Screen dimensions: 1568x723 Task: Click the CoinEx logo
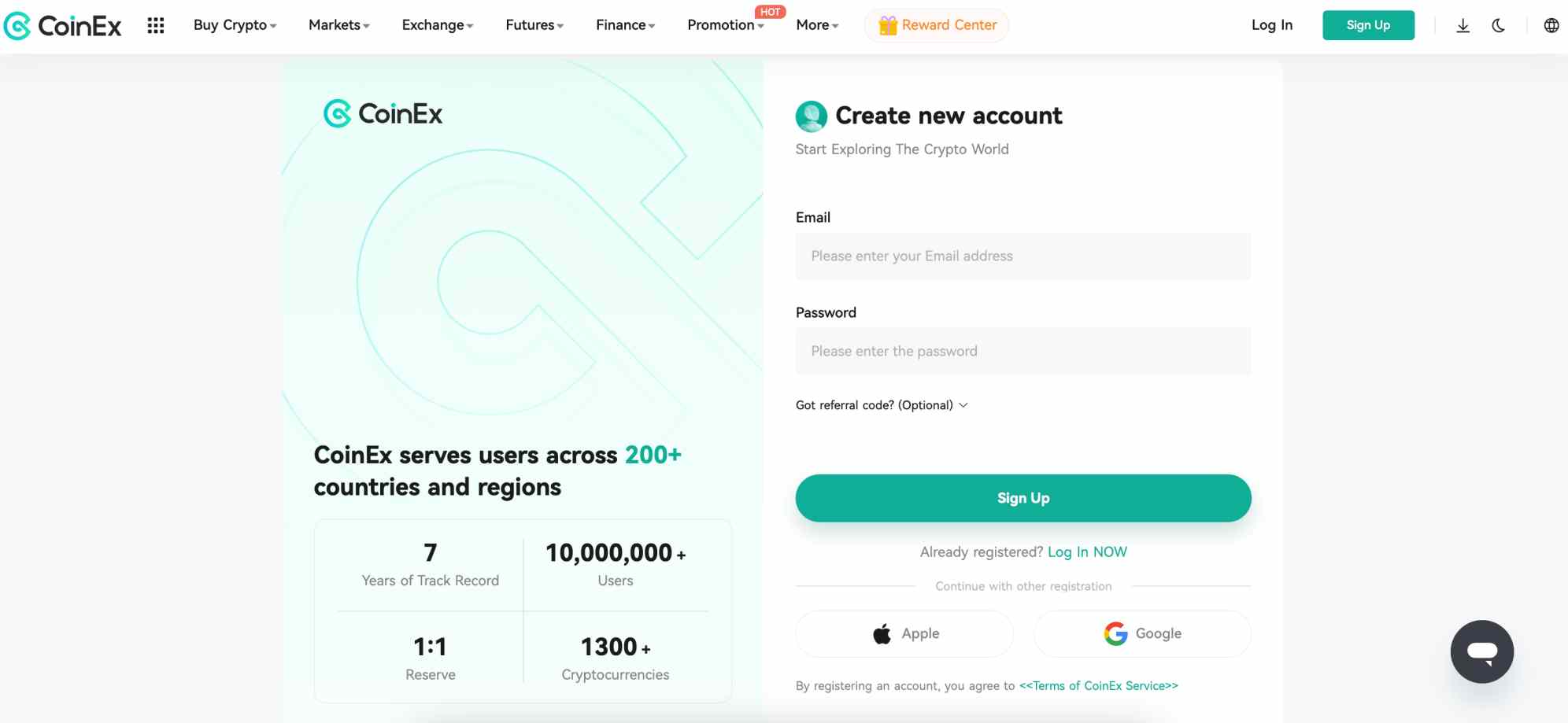(x=65, y=25)
